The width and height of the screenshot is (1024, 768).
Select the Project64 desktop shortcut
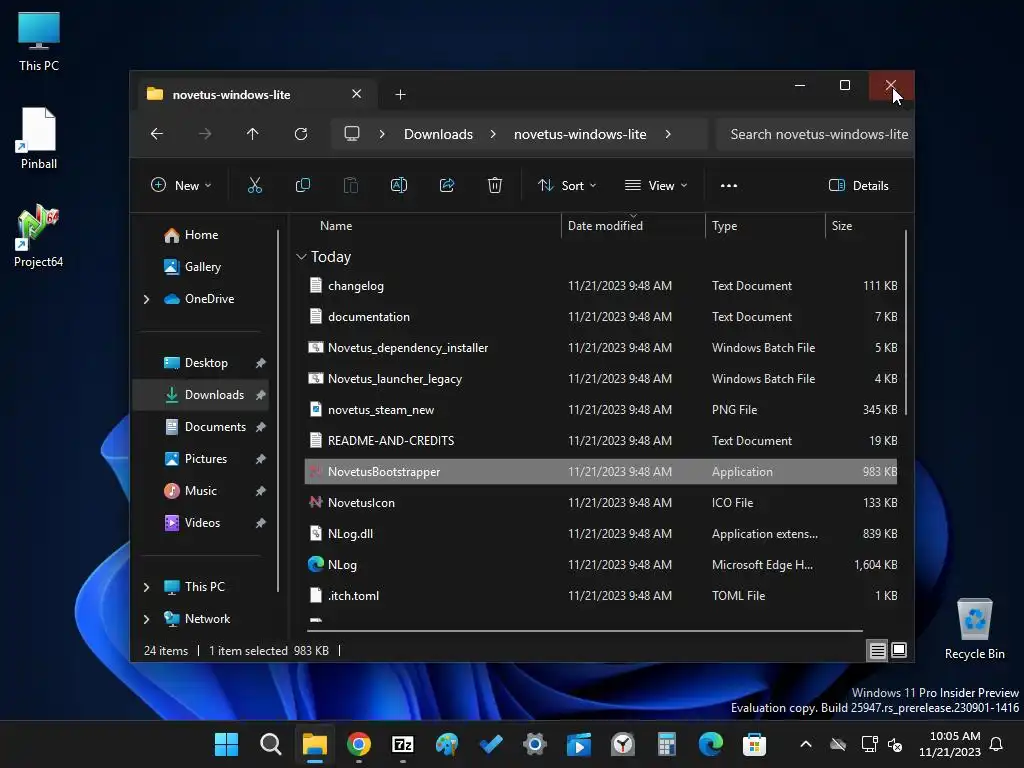click(x=38, y=236)
